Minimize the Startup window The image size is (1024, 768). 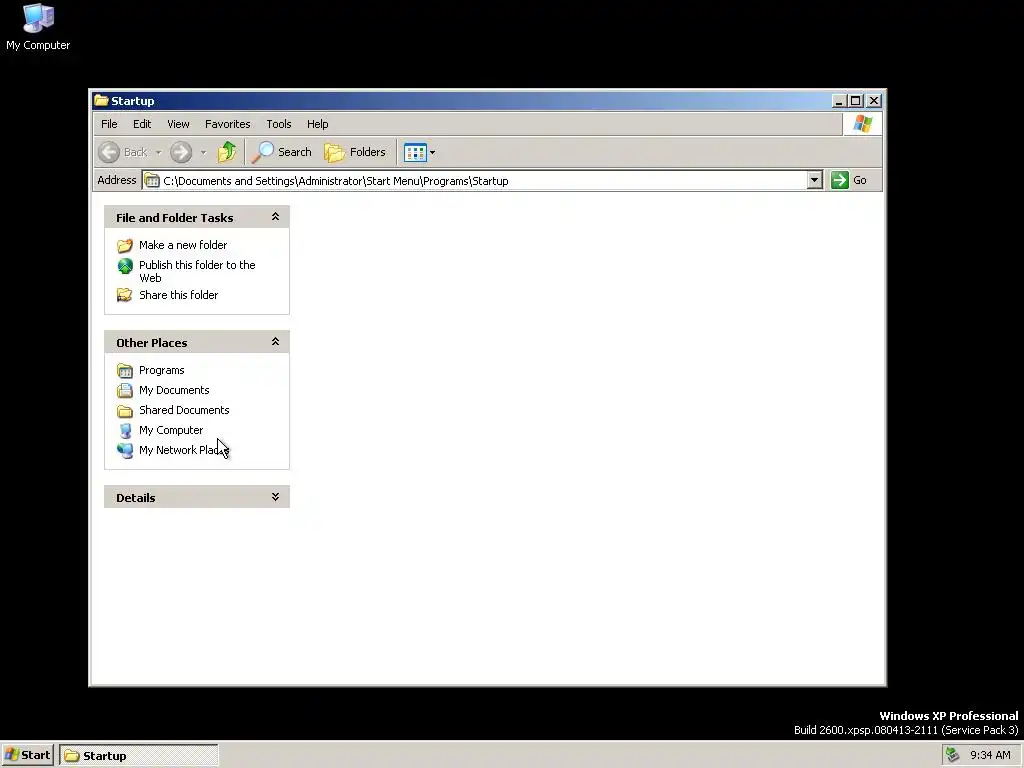click(840, 101)
